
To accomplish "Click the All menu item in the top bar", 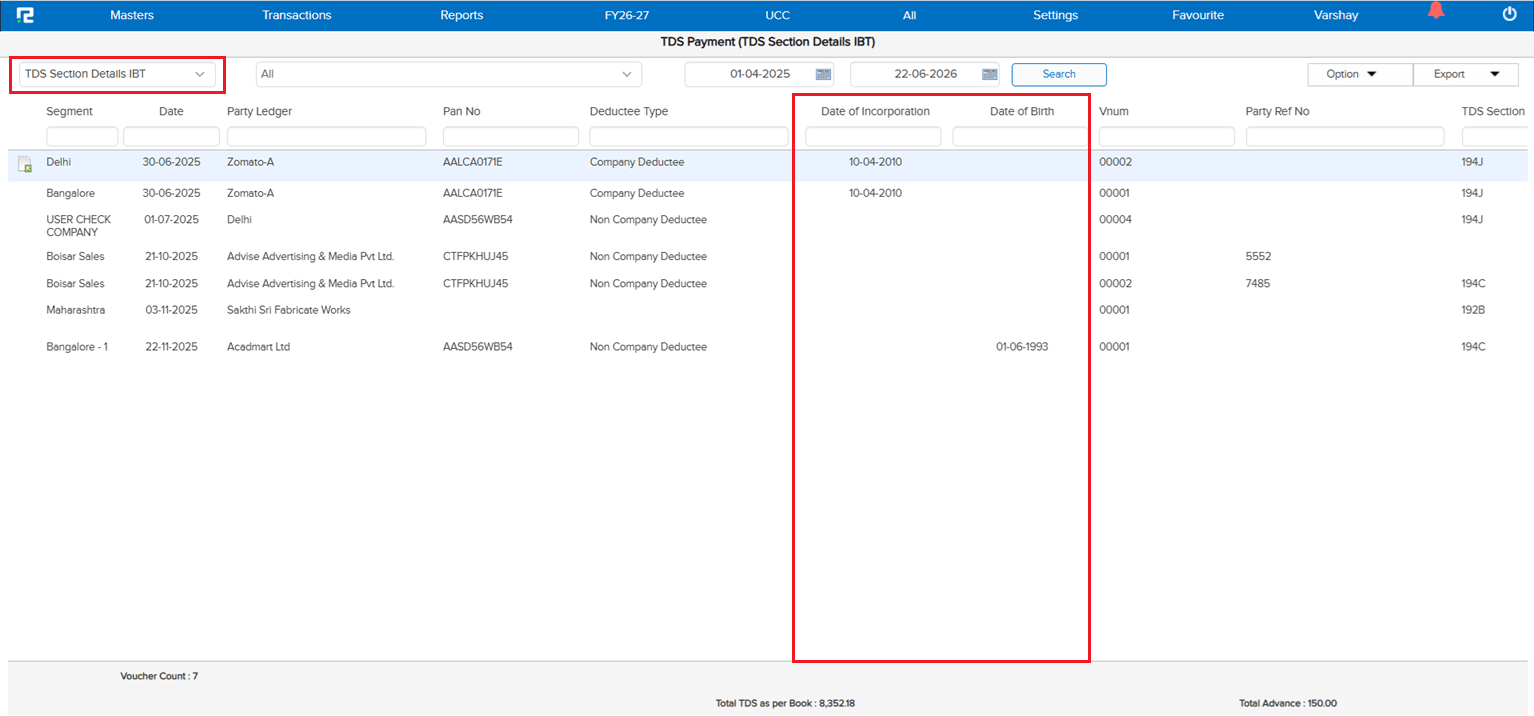I will [909, 15].
